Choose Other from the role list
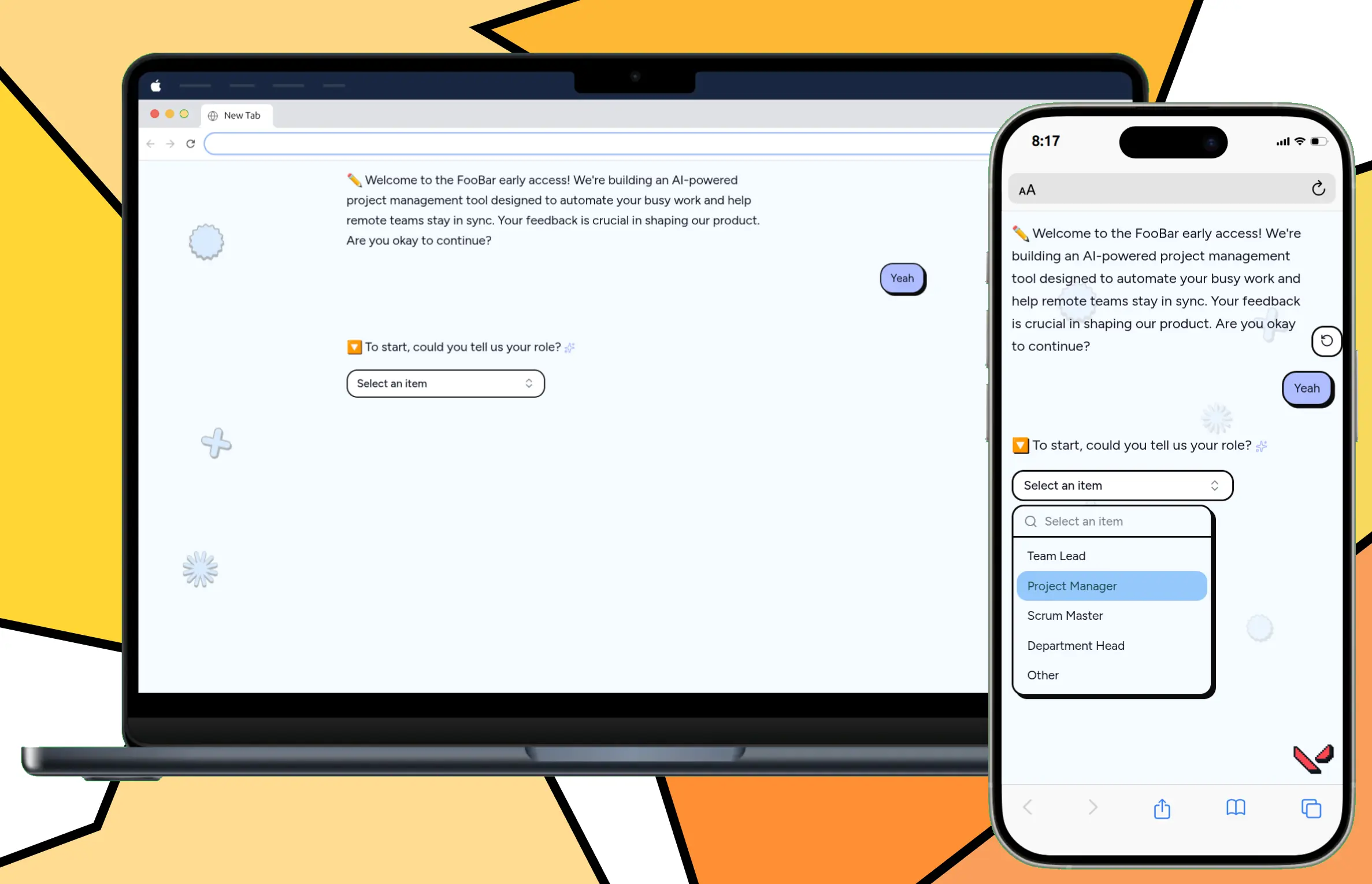Screen dimensions: 1372x884 click(x=1111, y=675)
